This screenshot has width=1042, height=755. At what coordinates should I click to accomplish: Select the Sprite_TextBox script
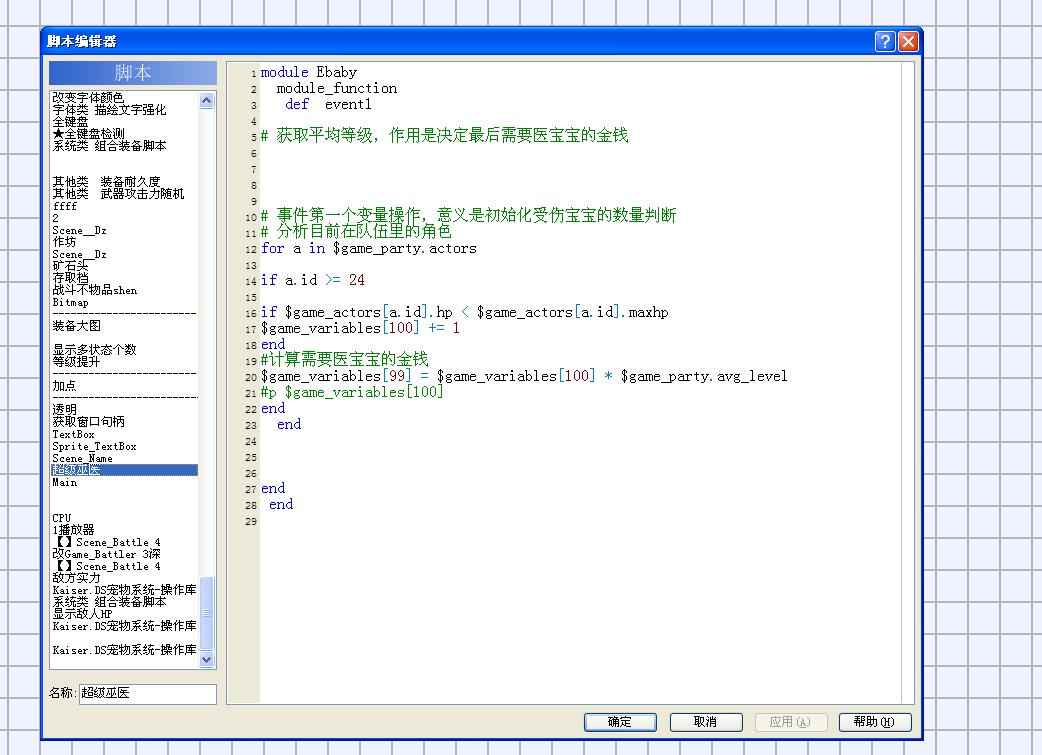[94, 447]
